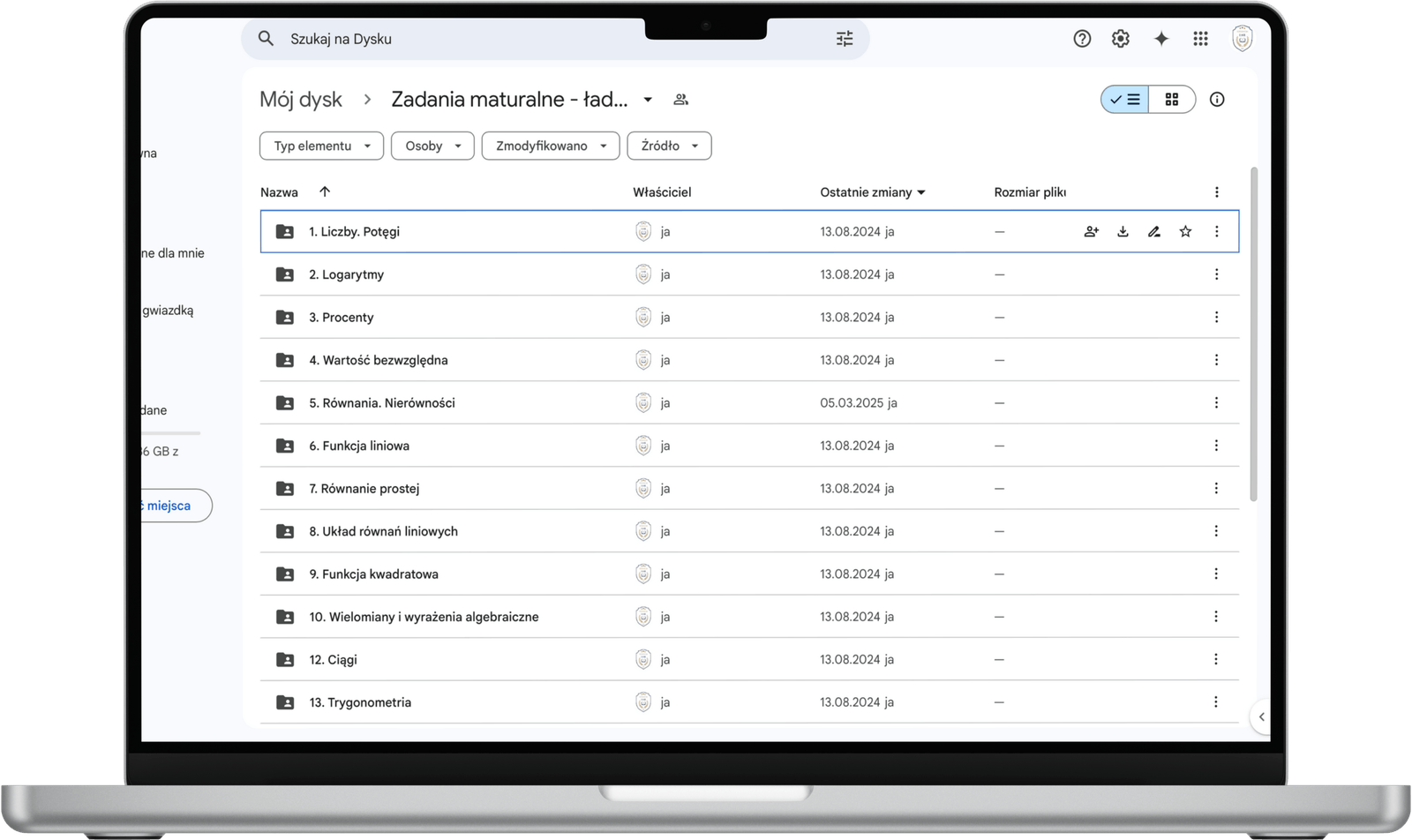Screen dimensions: 1412x840
Task: Switch to list layout view
Action: 1125,100
